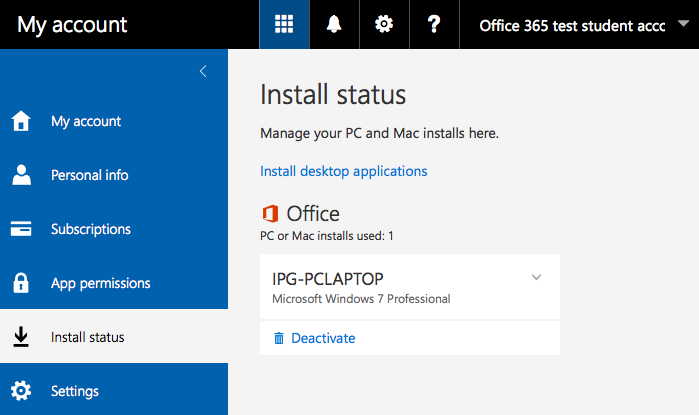Click the My account header title
Image resolution: width=699 pixels, height=415 pixels.
point(72,25)
